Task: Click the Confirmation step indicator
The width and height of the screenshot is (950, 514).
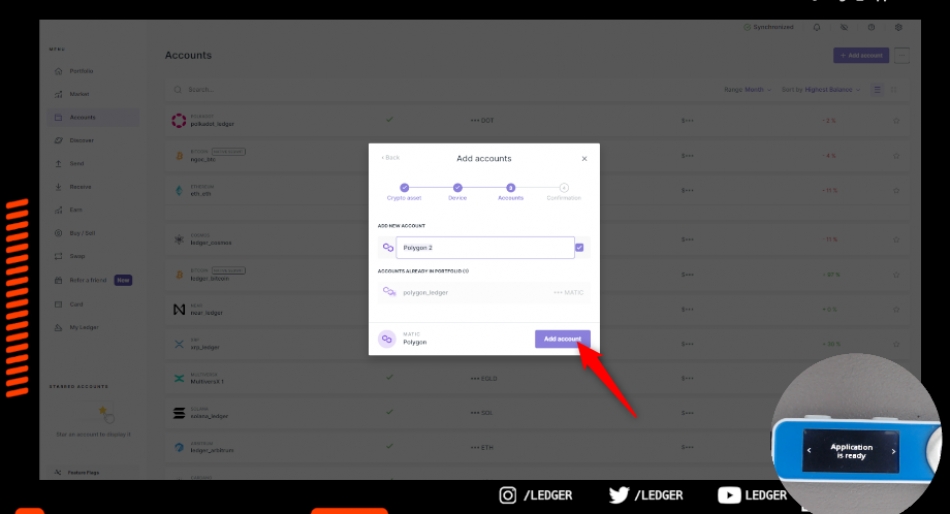Action: click(563, 192)
